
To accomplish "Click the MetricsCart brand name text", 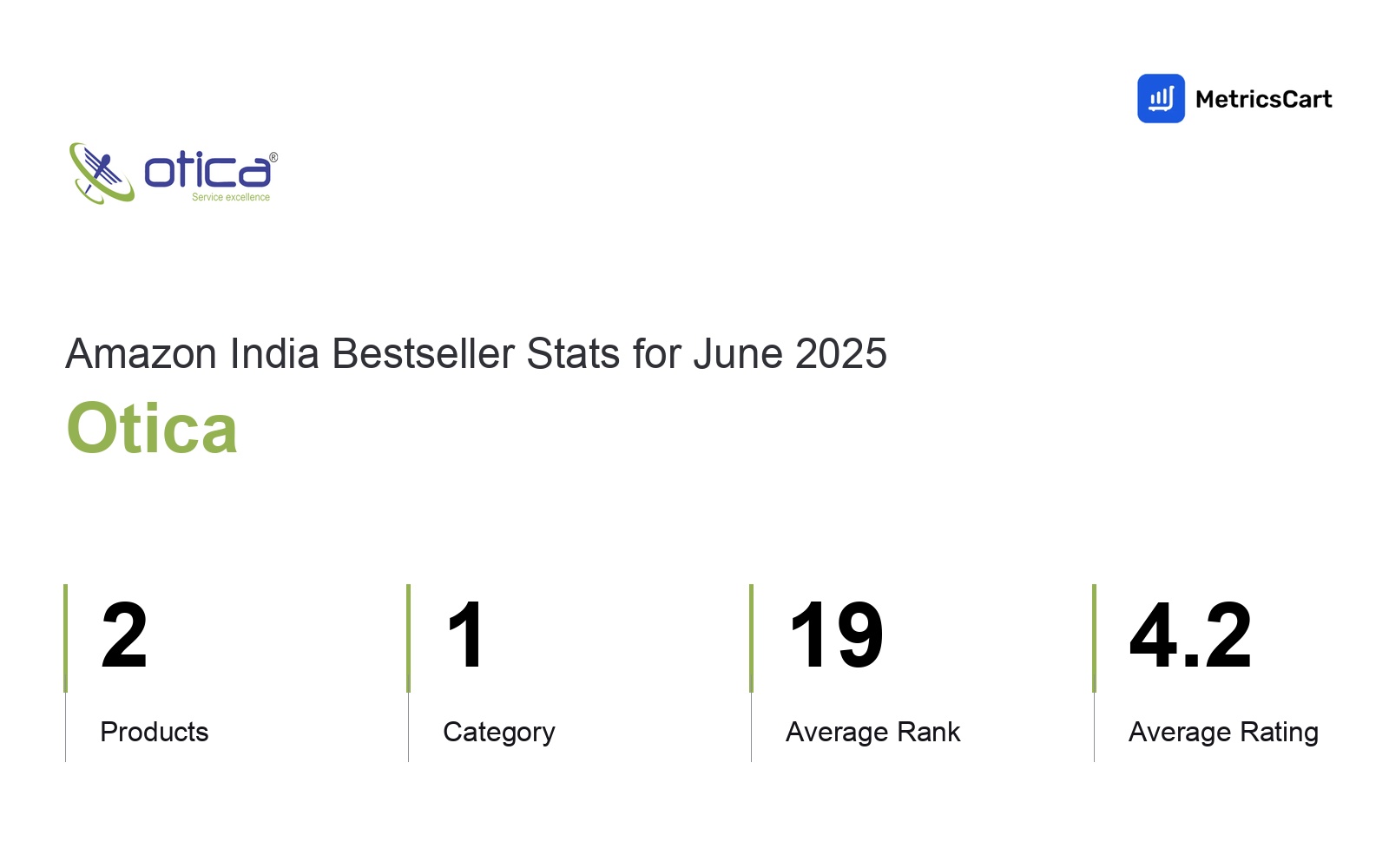I will [x=1263, y=99].
